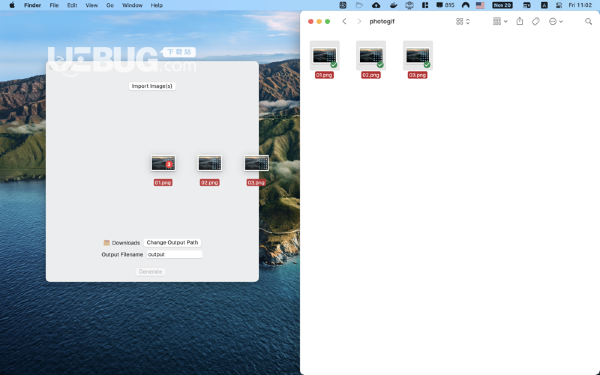Select the 02.png thumbnail in Finder window
Screen dimensions: 600x375
[x=371, y=56]
